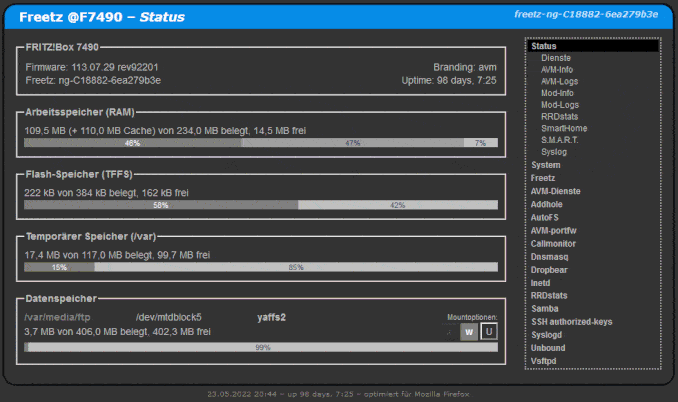Open the Syslog submenu item
This screenshot has width=678, height=402.
coord(554,152)
